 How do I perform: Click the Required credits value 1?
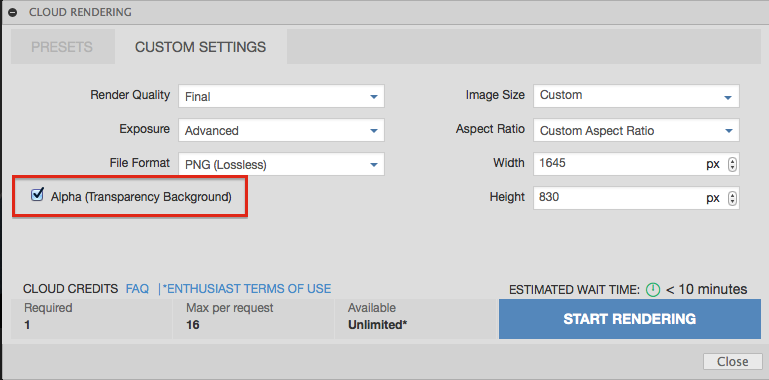tap(27, 325)
